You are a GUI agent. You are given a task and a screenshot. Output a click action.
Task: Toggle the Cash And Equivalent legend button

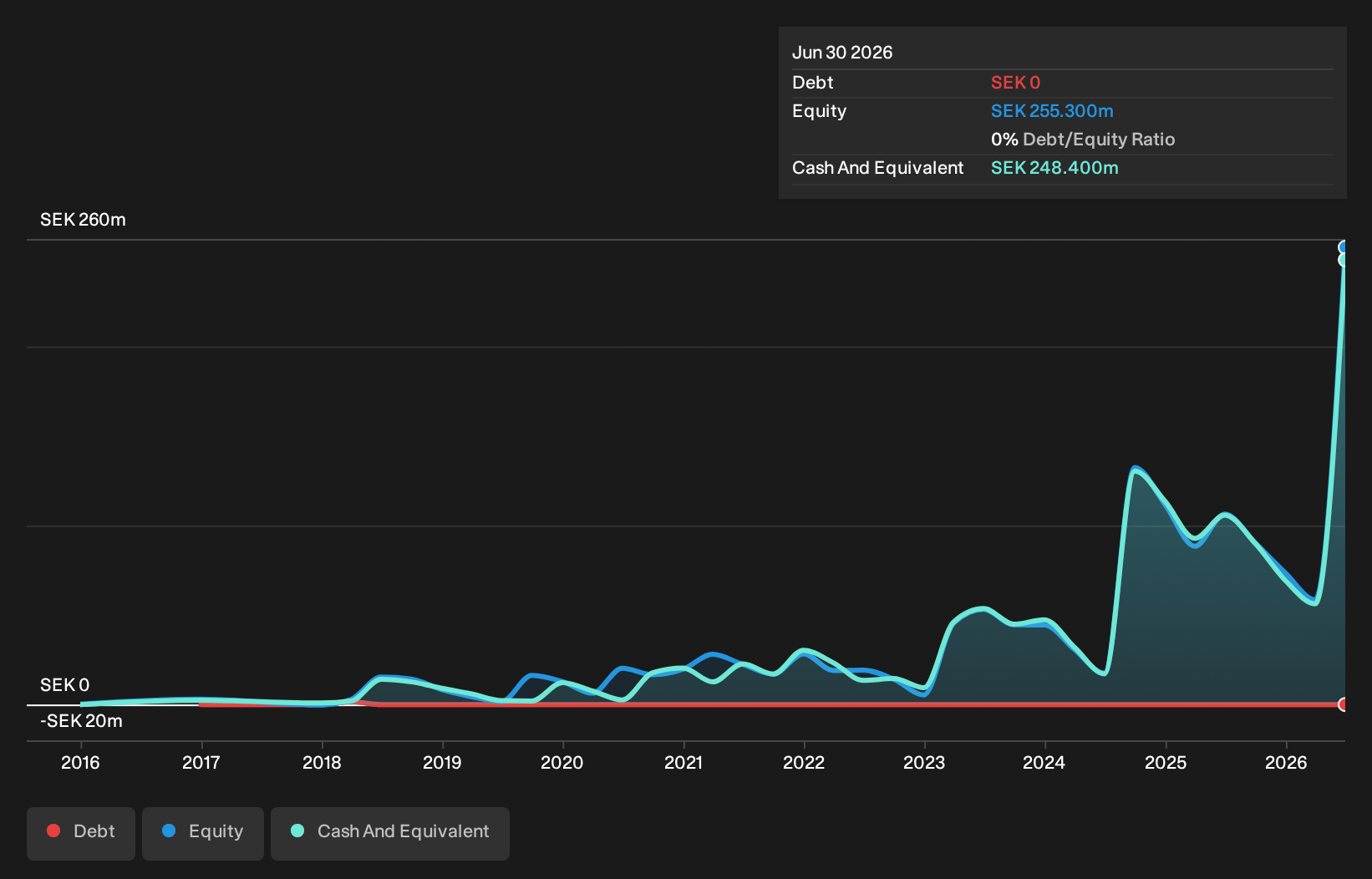390,833
